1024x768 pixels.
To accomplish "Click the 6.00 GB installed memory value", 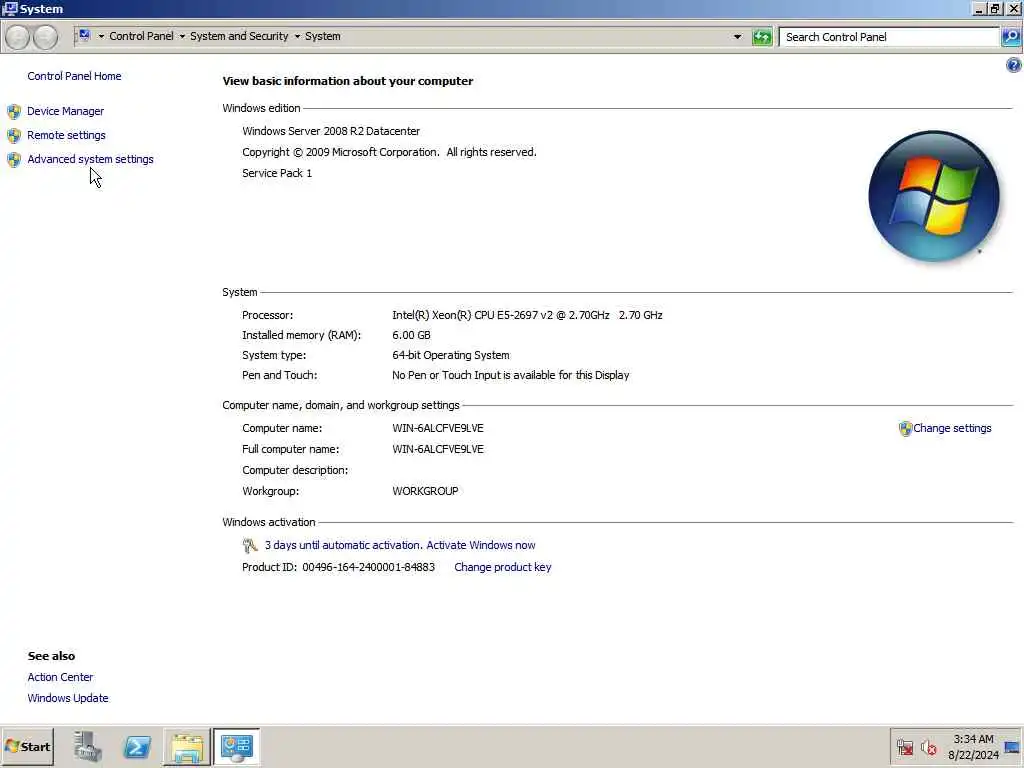I will [x=411, y=336].
